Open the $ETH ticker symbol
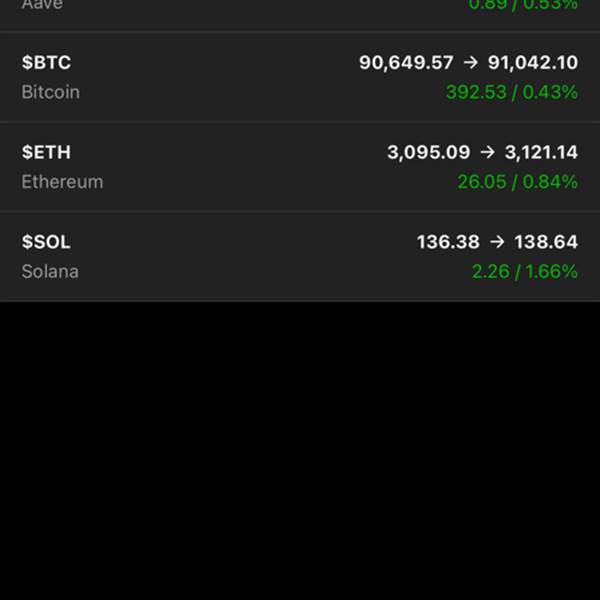This screenshot has height=600, width=600. tap(46, 152)
